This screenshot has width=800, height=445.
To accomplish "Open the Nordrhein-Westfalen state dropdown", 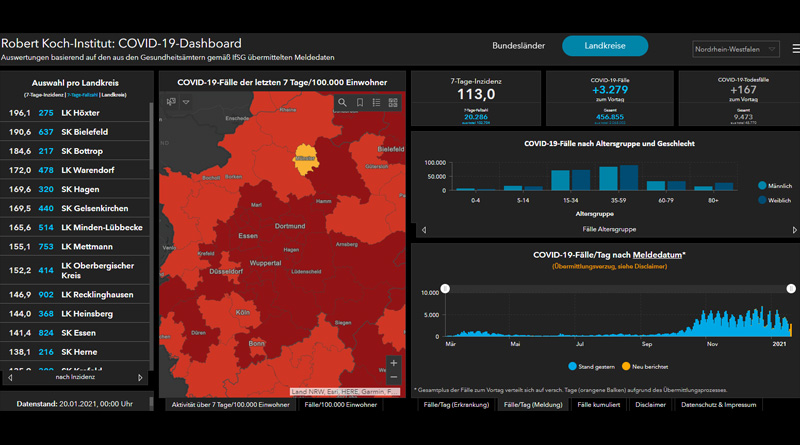I will (x=736, y=49).
